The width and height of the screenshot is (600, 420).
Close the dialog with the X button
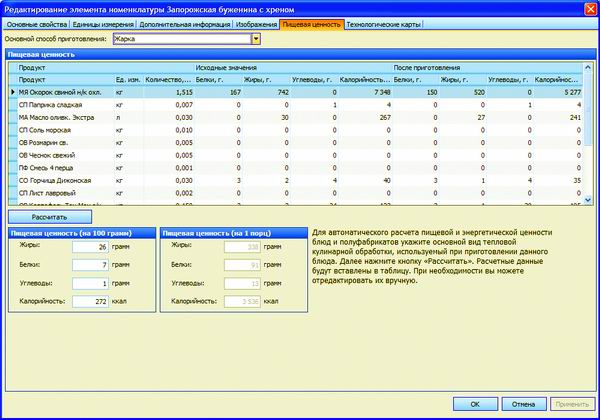click(x=589, y=7)
